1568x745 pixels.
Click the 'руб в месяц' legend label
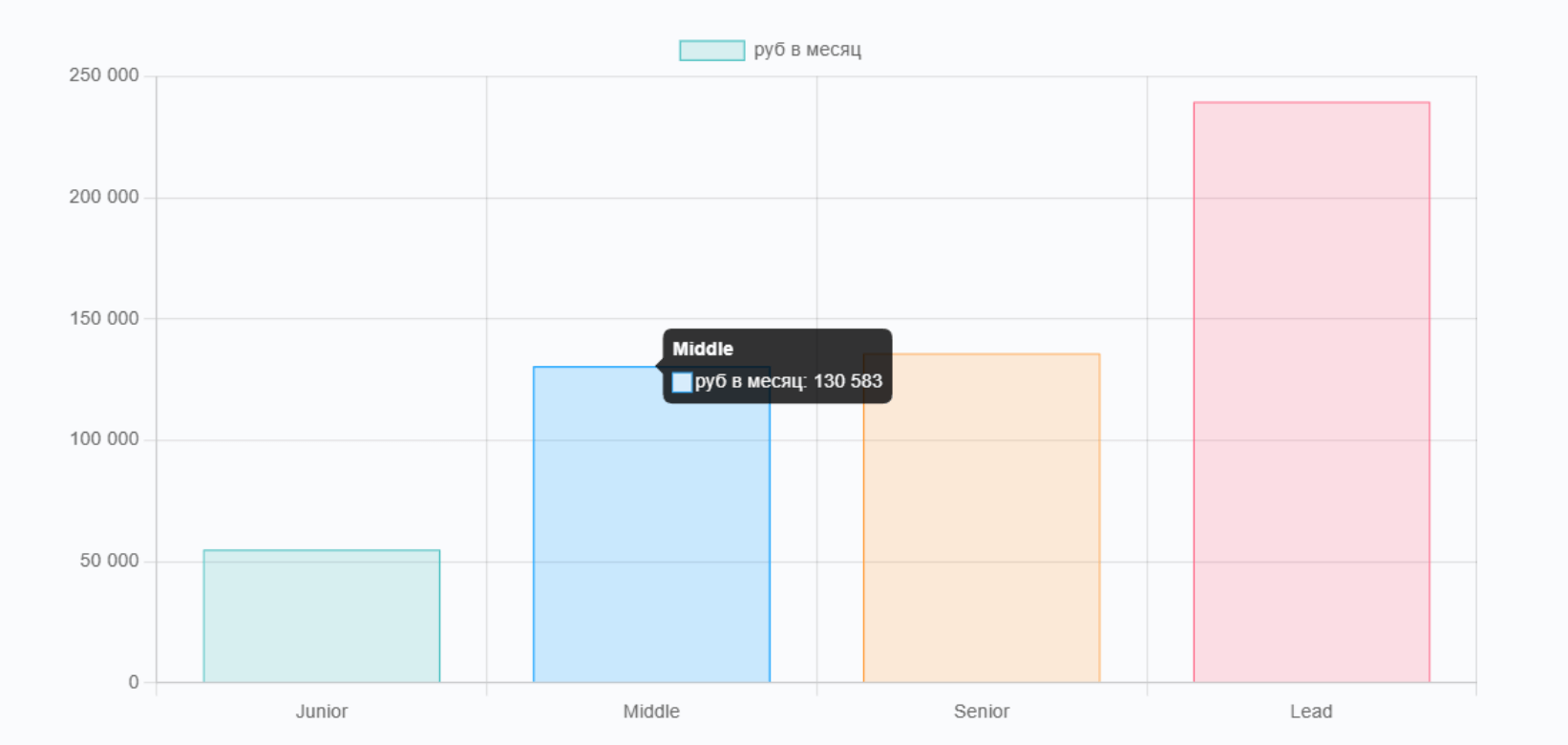(x=807, y=50)
